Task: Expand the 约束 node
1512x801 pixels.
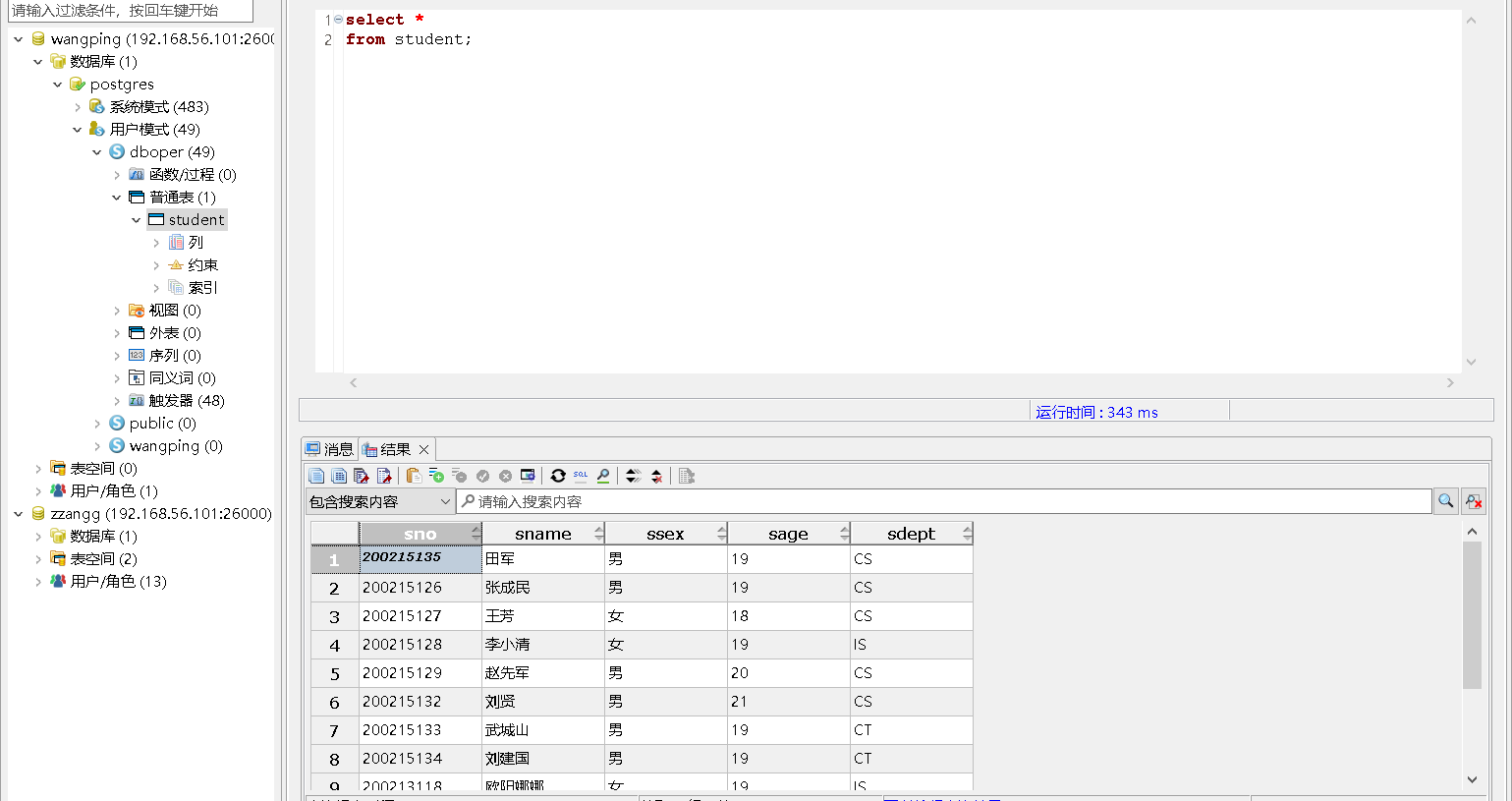Action: 155,265
